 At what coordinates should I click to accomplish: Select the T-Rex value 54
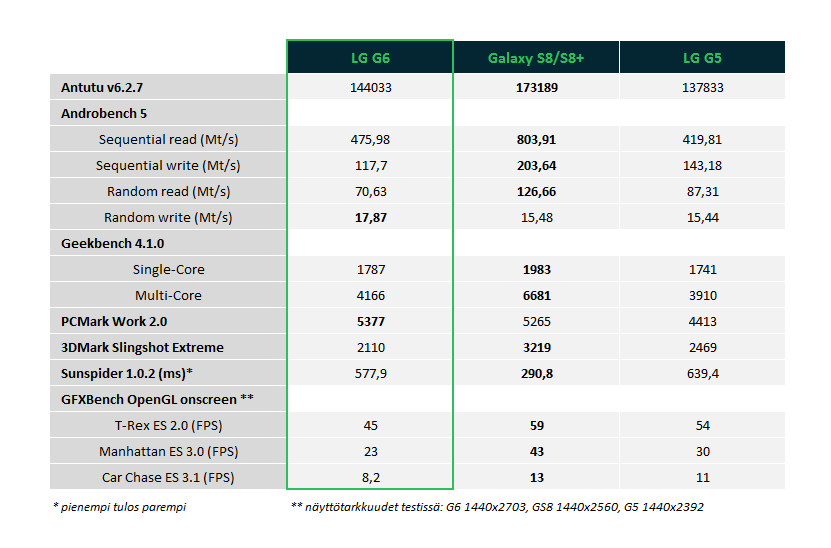[702, 425]
